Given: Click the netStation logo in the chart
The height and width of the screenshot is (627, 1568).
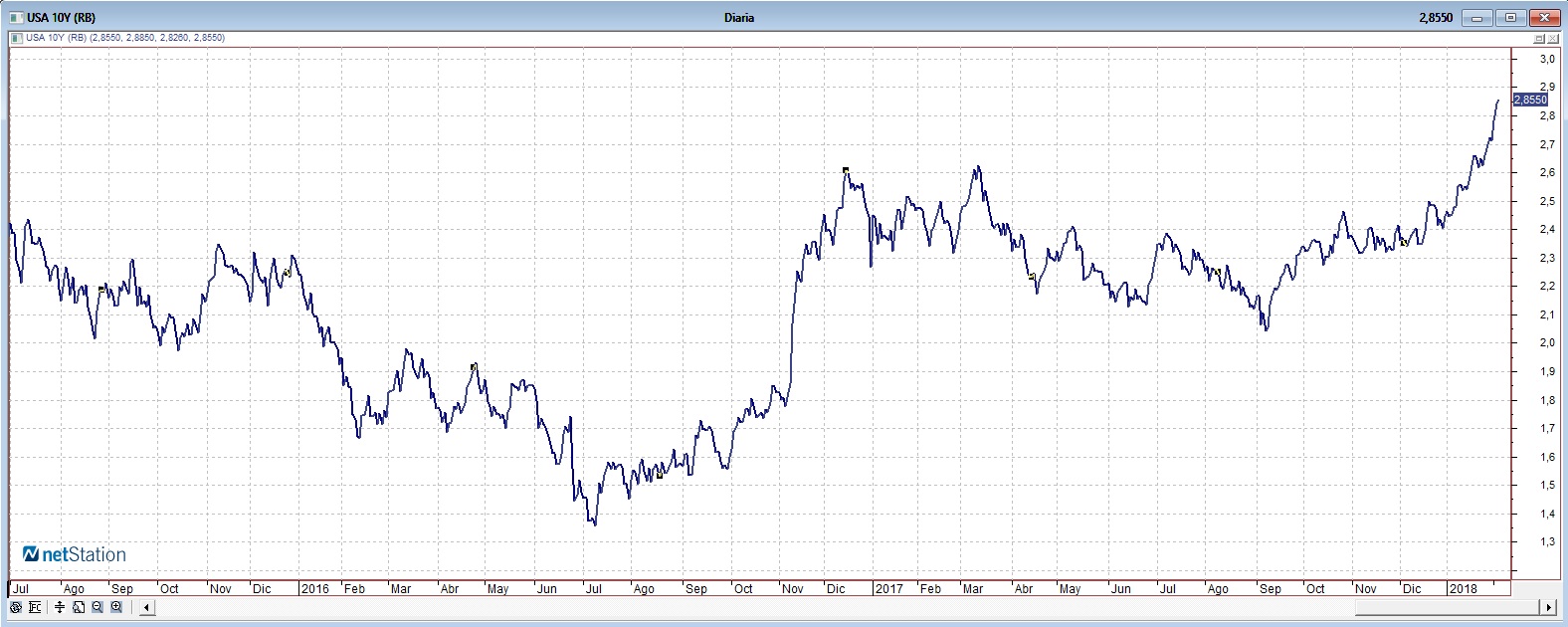Looking at the screenshot, I should click(76, 554).
